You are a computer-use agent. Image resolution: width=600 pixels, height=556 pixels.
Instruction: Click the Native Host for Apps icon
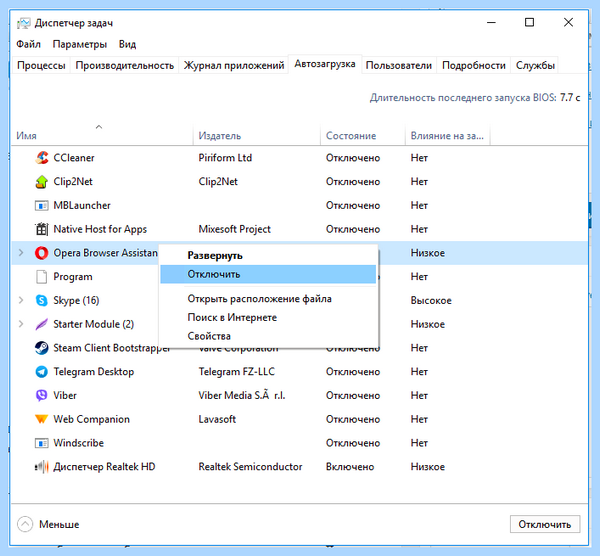tap(42, 229)
